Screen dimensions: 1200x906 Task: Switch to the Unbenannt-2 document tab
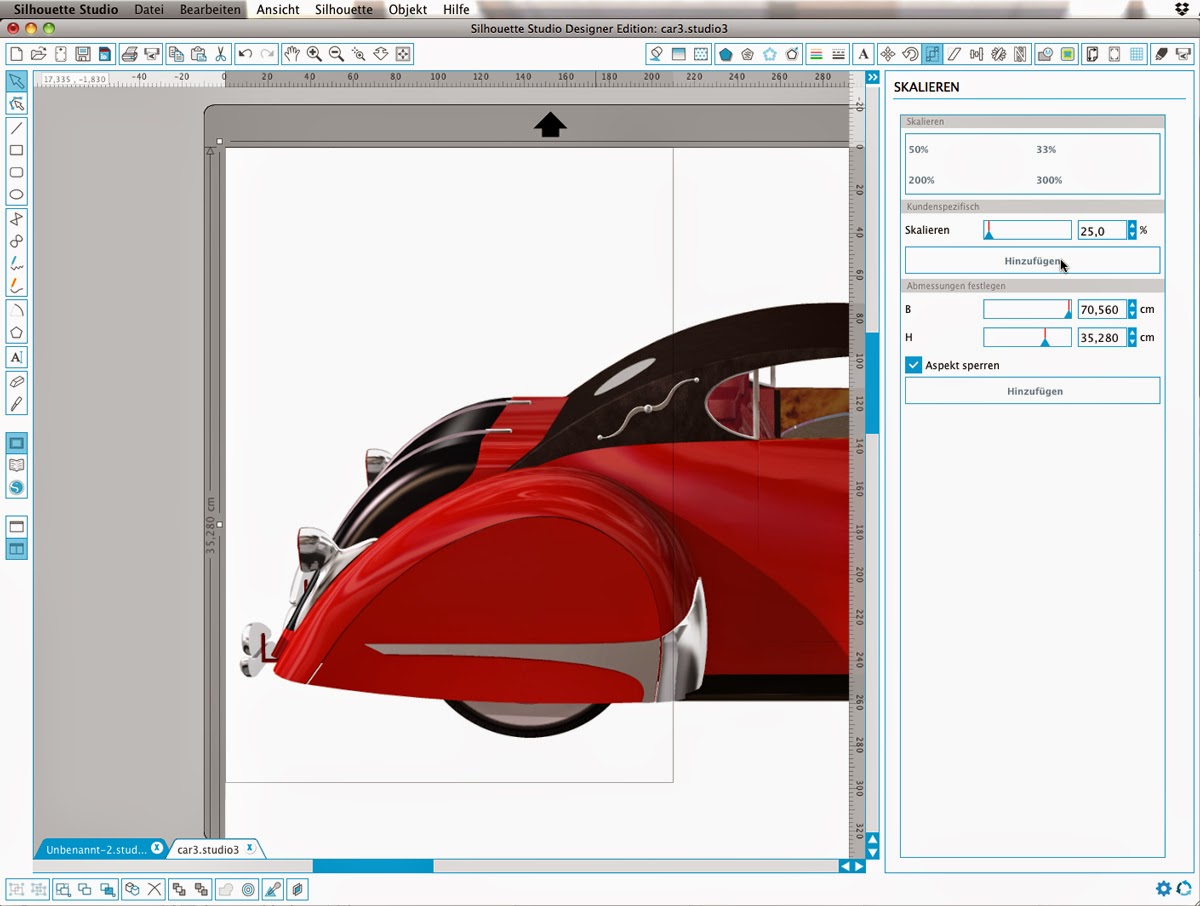pos(96,849)
